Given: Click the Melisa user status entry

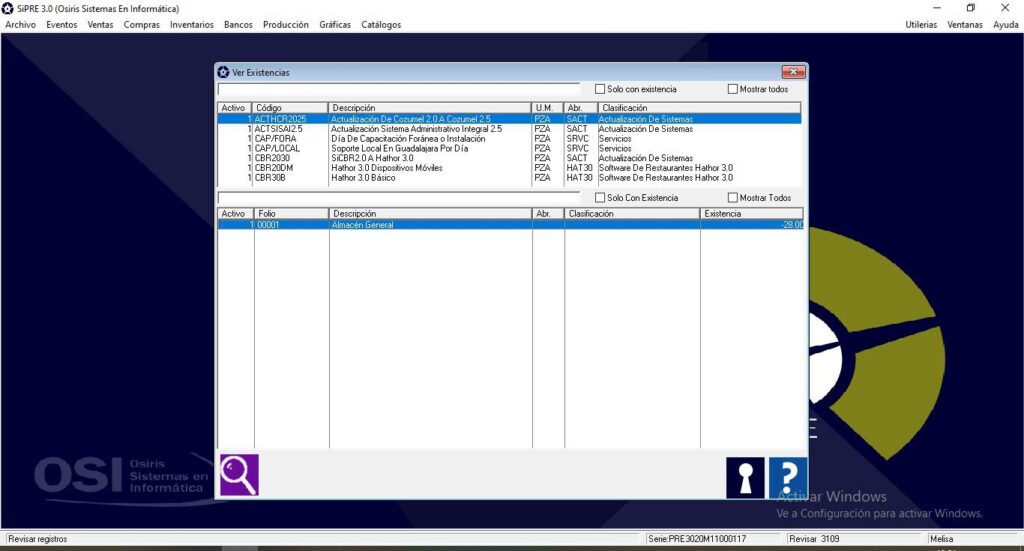Looking at the screenshot, I should tap(941, 539).
